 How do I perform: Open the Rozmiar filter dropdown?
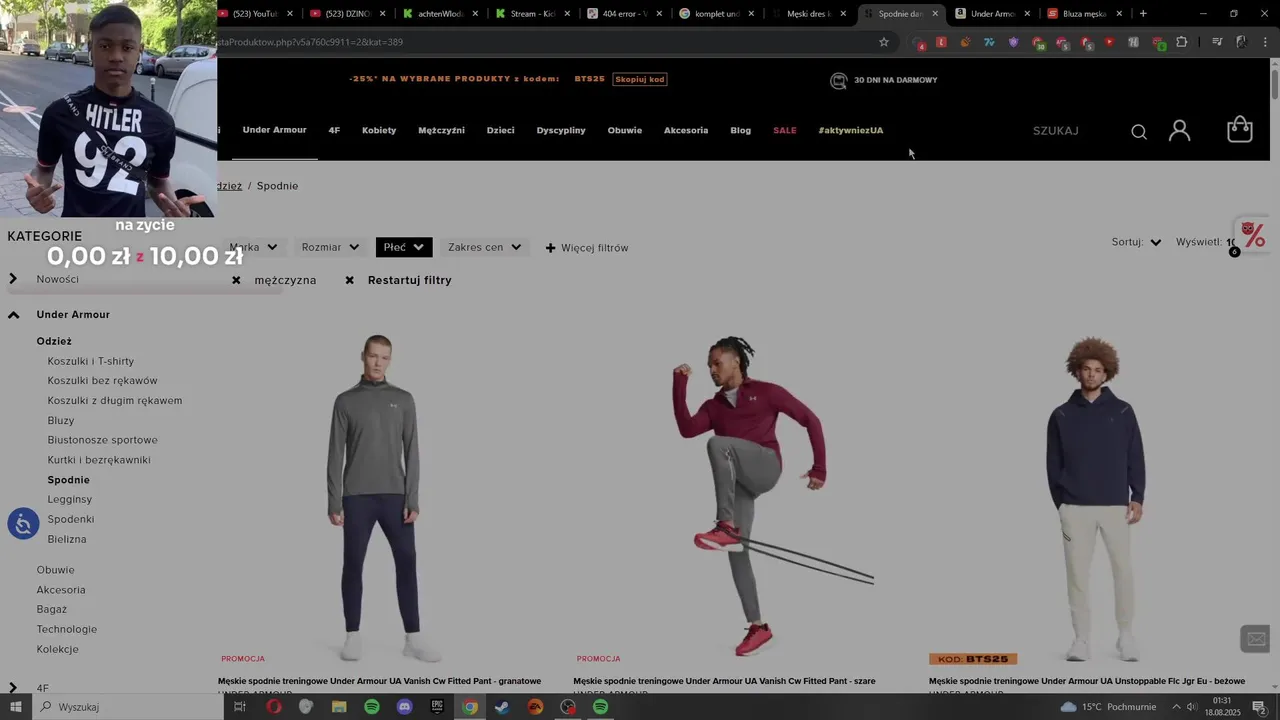pyautogui.click(x=330, y=247)
